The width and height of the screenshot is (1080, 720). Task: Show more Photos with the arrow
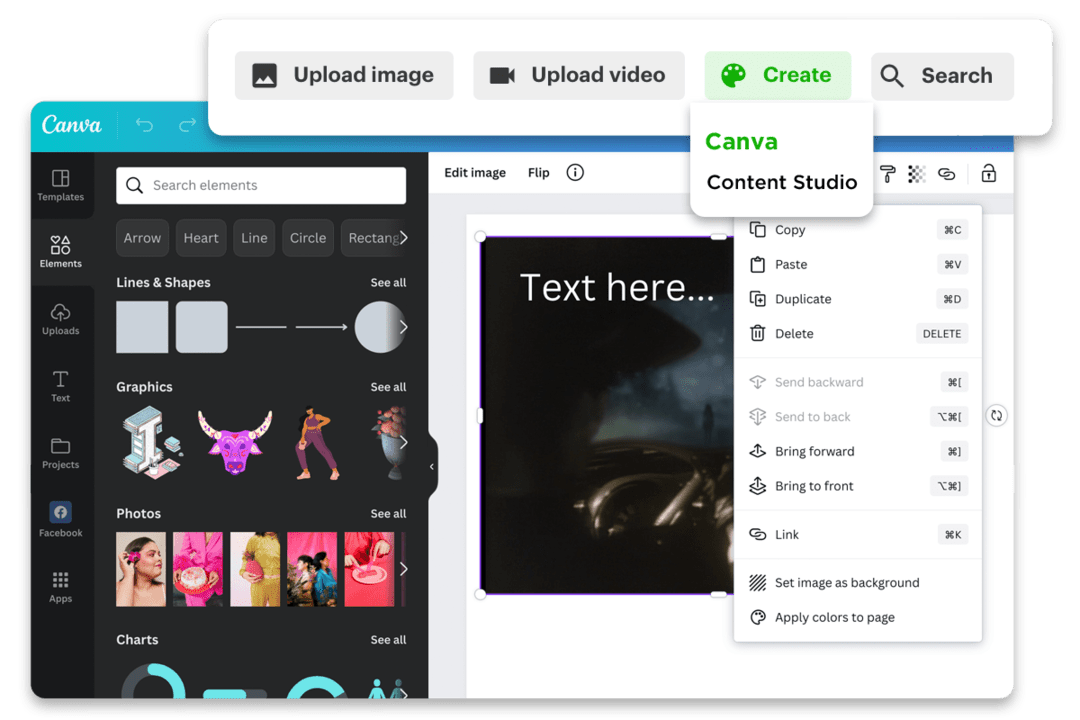point(404,569)
